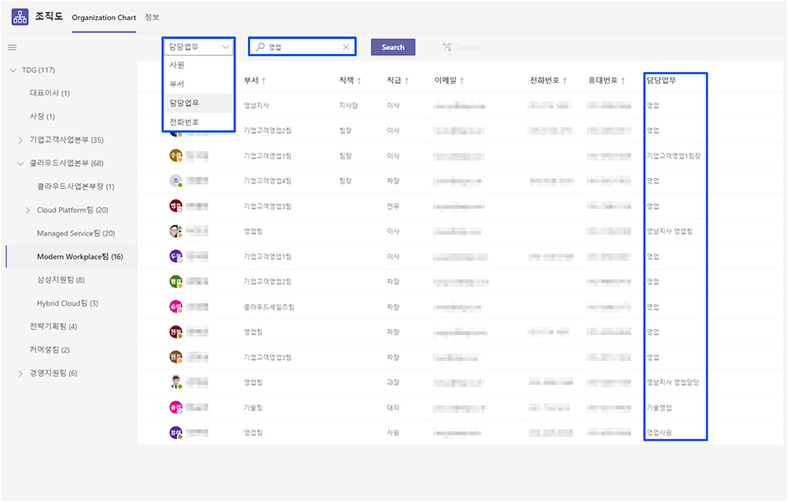Image resolution: width=788 pixels, height=502 pixels.
Task: Switch to the 정보 tab
Action: [152, 17]
